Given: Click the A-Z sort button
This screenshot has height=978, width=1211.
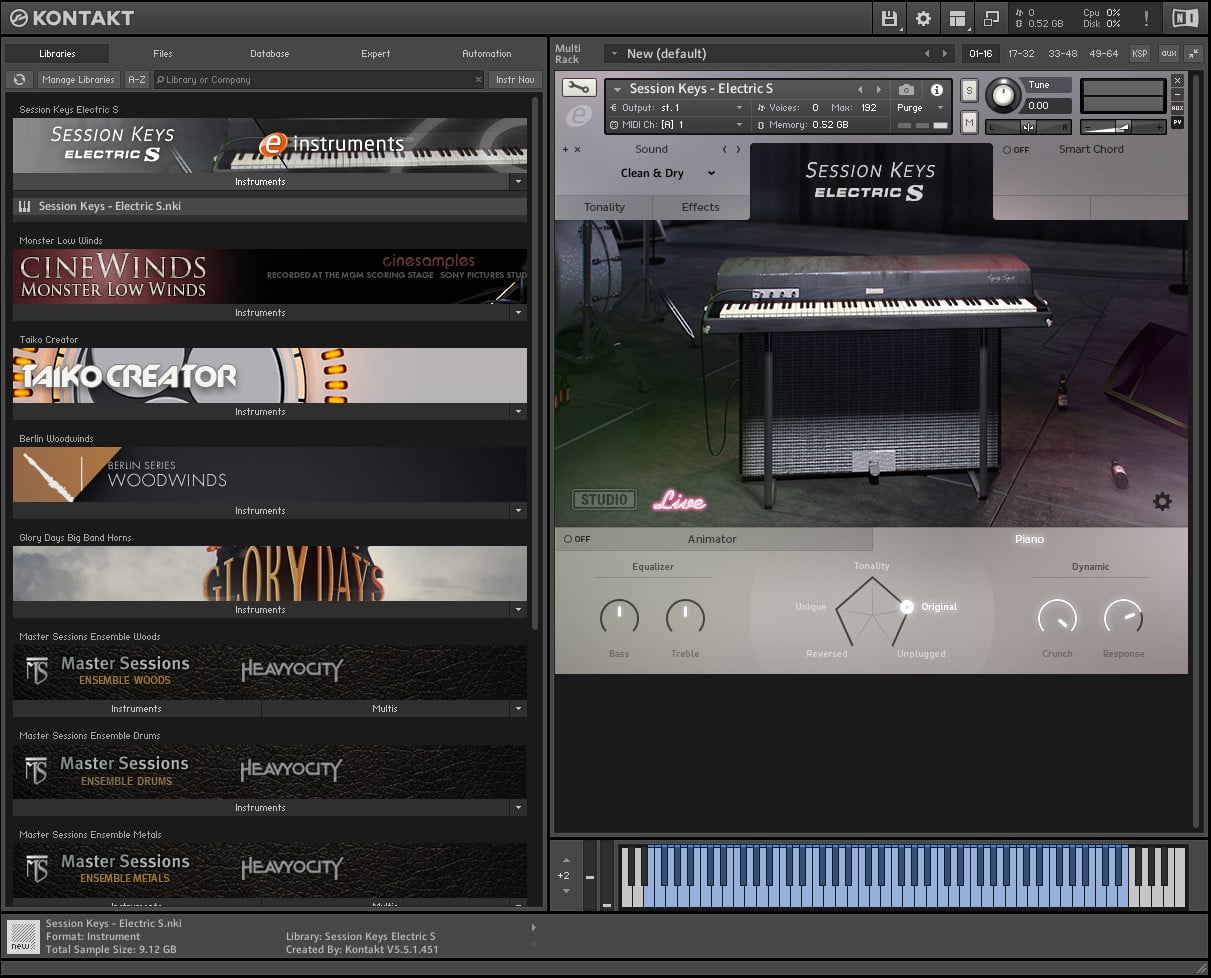Looking at the screenshot, I should pyautogui.click(x=137, y=79).
